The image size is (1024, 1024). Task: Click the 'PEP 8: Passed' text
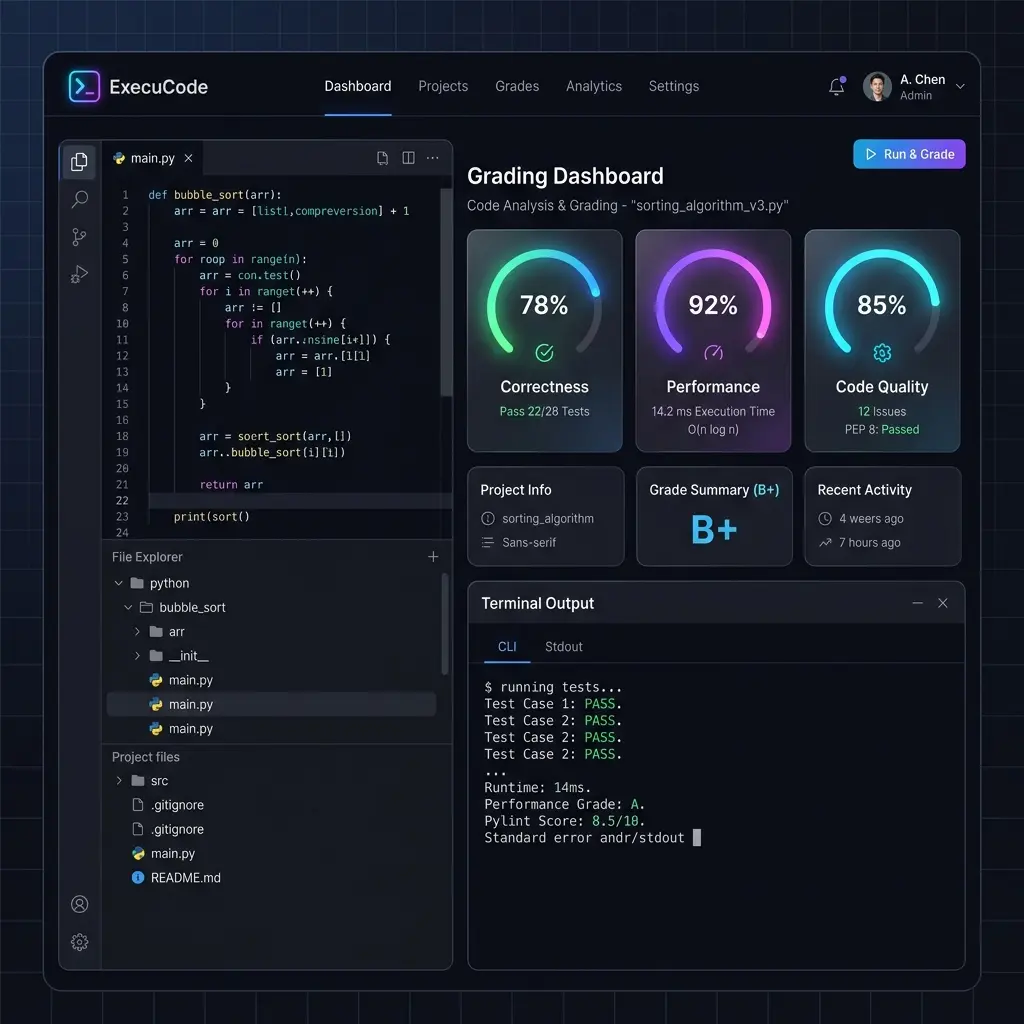pyautogui.click(x=882, y=429)
